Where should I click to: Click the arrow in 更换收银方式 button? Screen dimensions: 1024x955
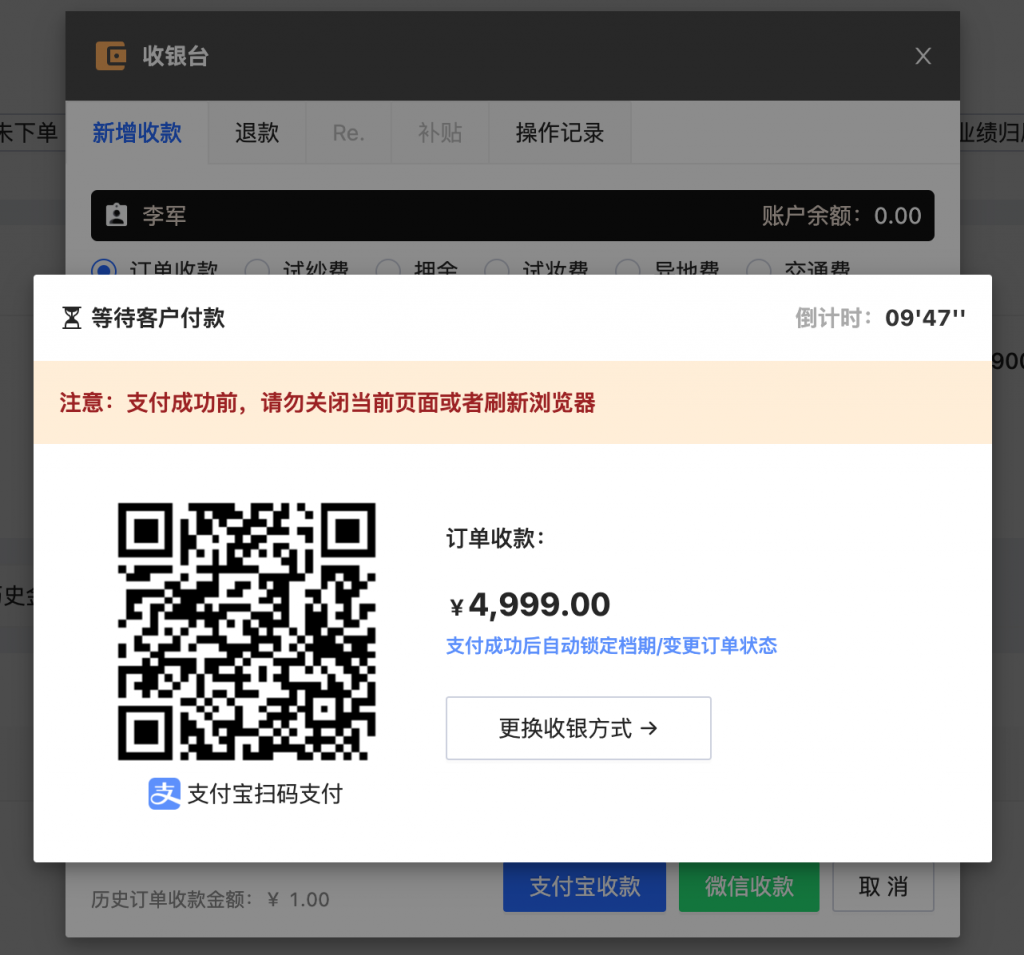(648, 728)
